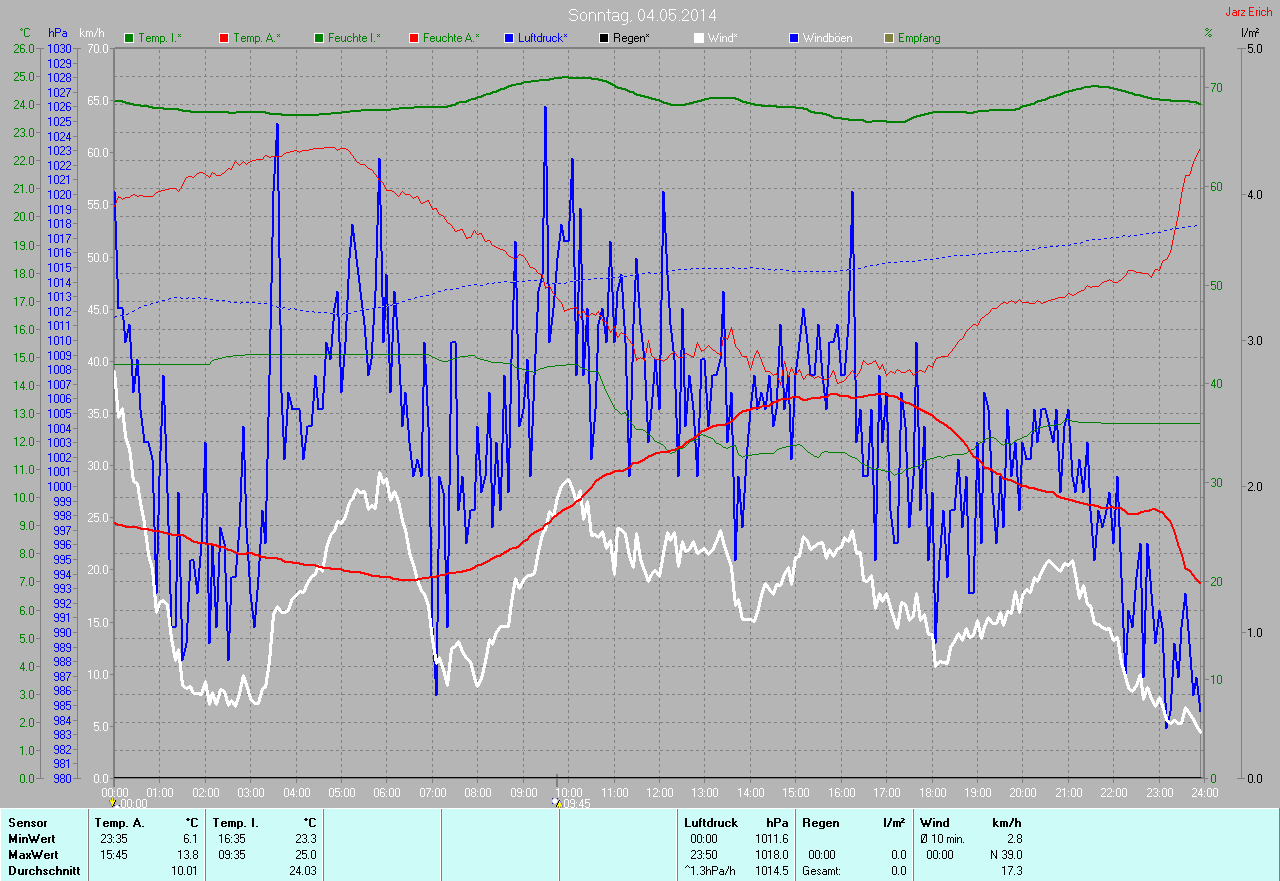The width and height of the screenshot is (1280, 881).
Task: Click the red Feuchte A. legend square
Action: [x=413, y=38]
